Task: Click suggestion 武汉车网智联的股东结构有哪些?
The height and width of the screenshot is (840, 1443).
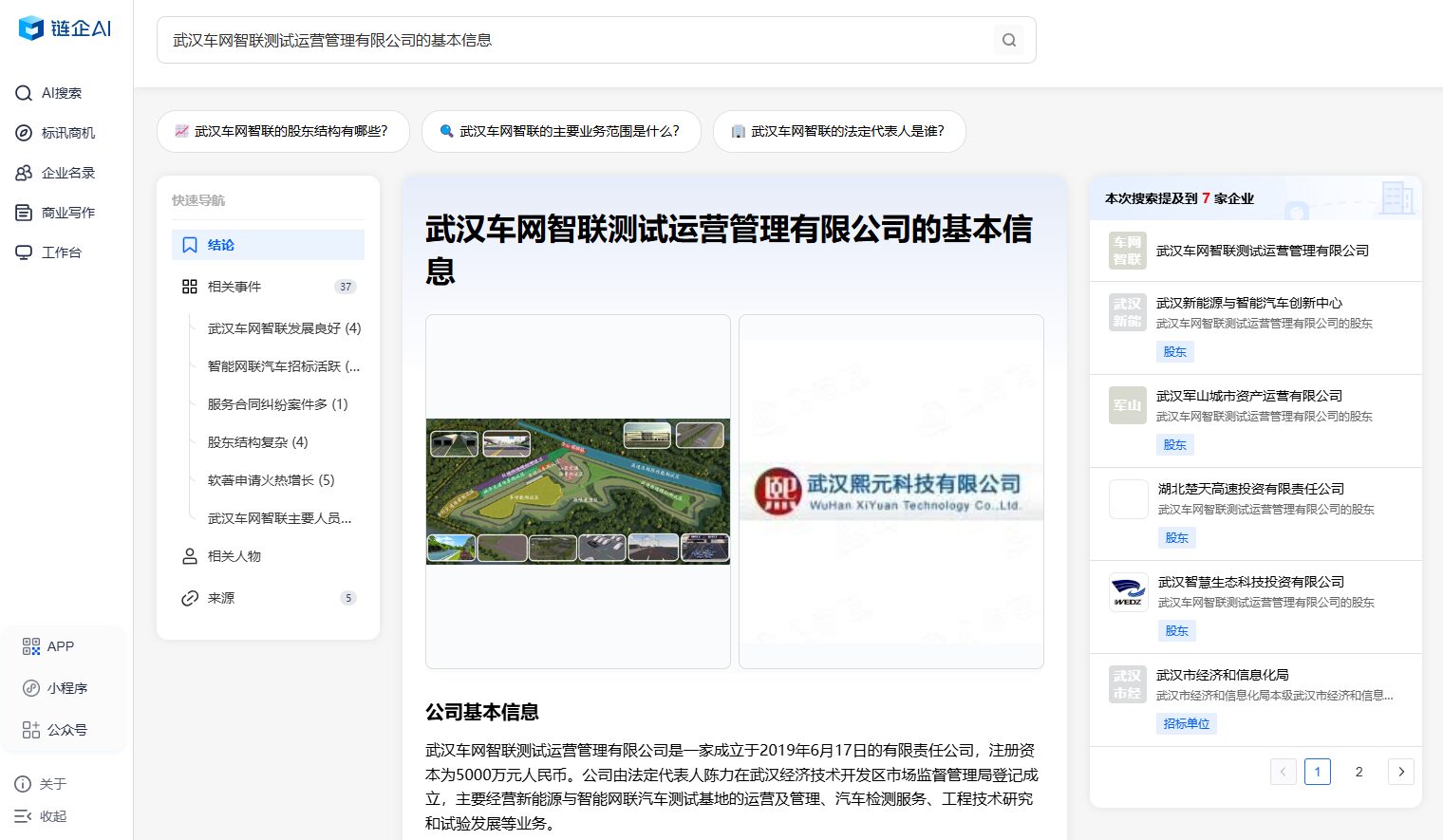Action: [283, 131]
